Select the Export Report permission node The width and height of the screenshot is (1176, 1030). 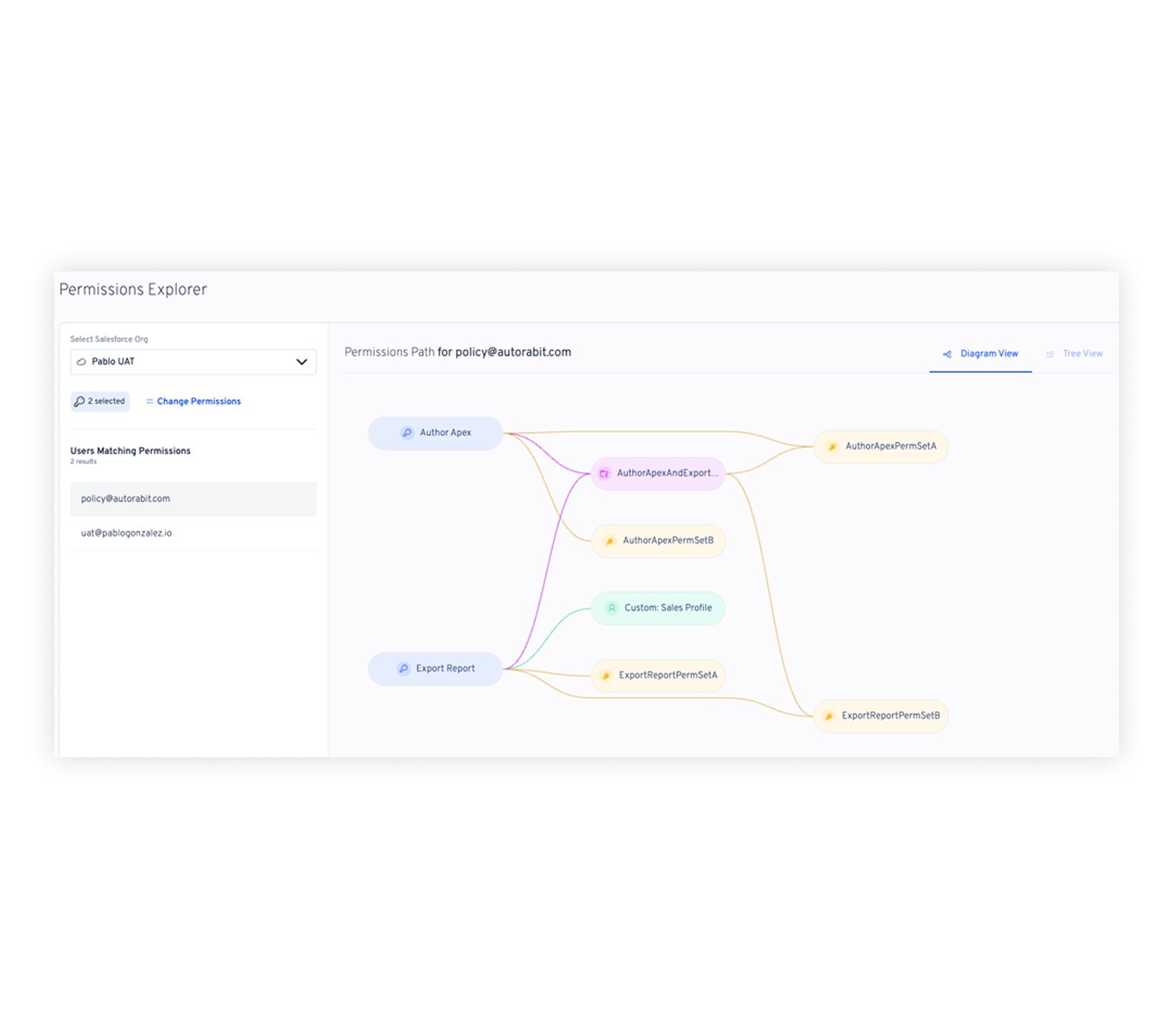click(443, 669)
